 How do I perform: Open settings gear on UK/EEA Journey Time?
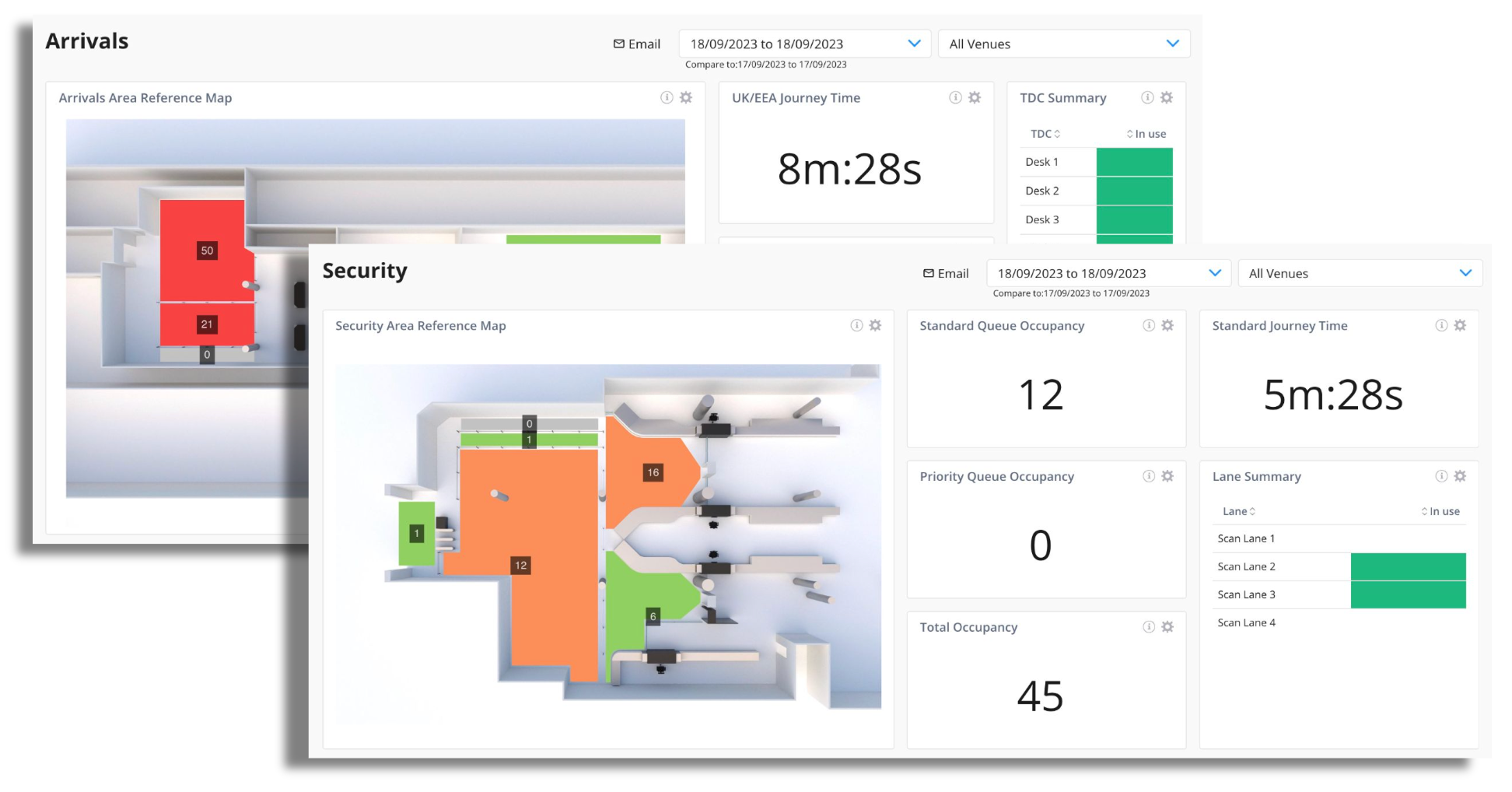975,97
